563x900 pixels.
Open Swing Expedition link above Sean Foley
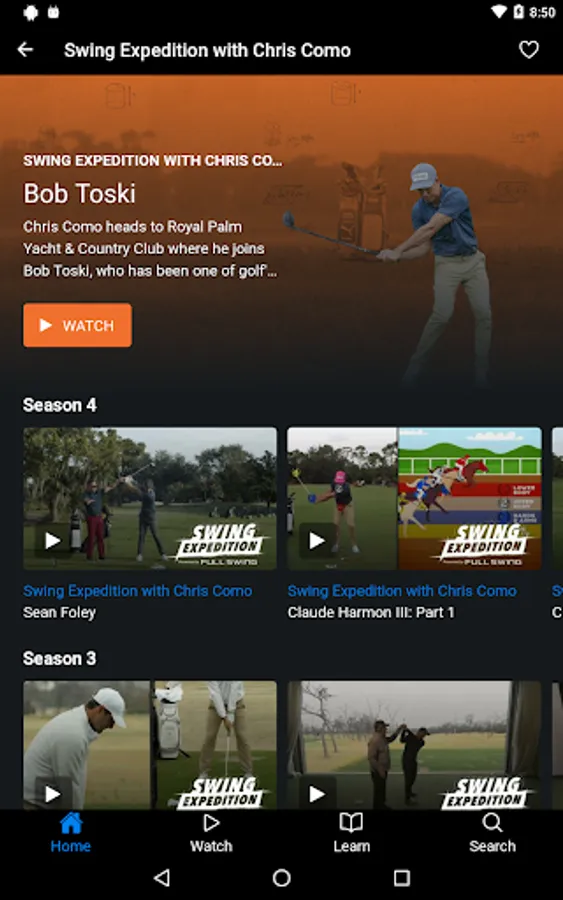point(138,591)
